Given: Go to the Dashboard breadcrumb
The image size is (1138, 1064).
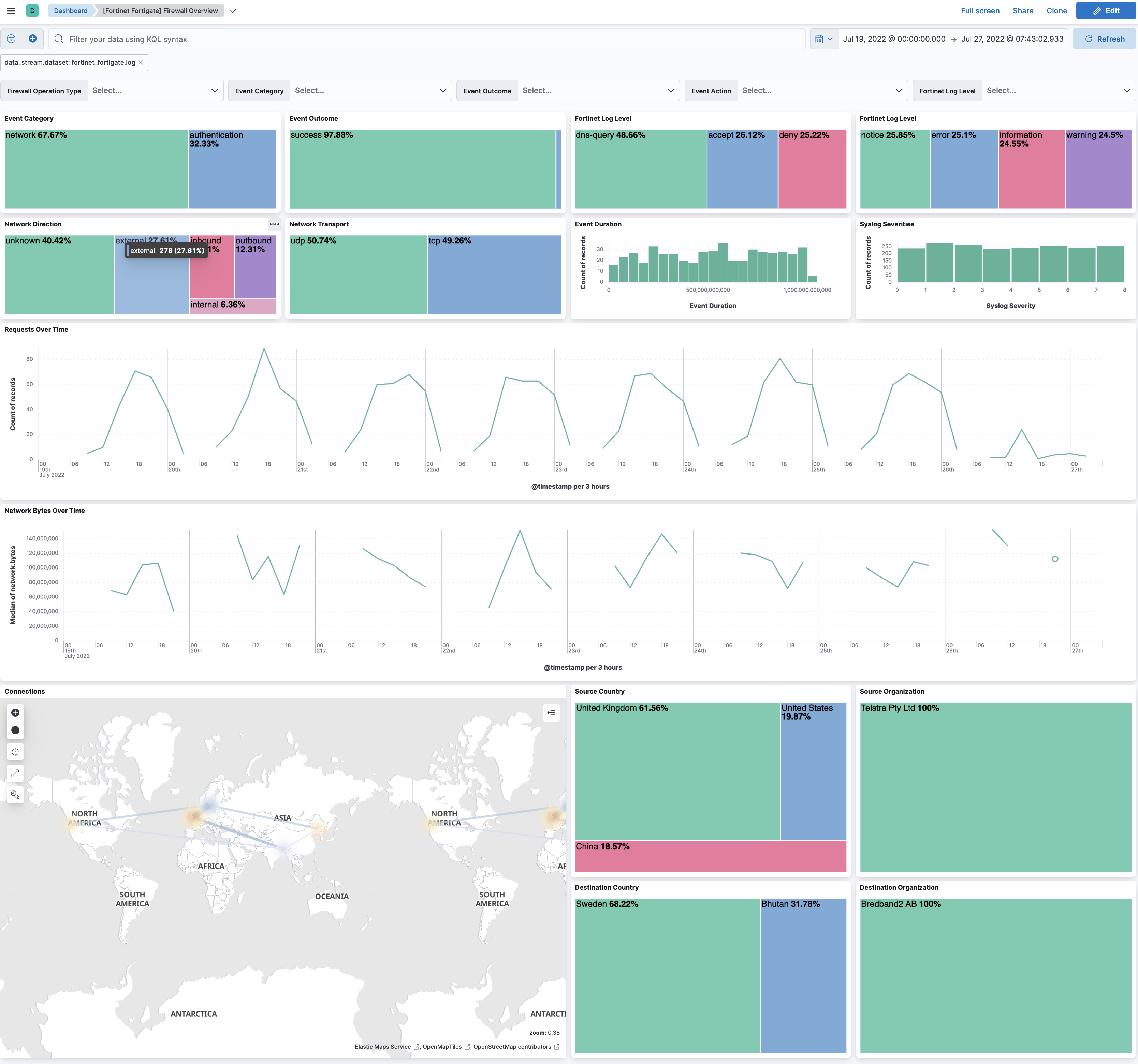Looking at the screenshot, I should point(70,10).
